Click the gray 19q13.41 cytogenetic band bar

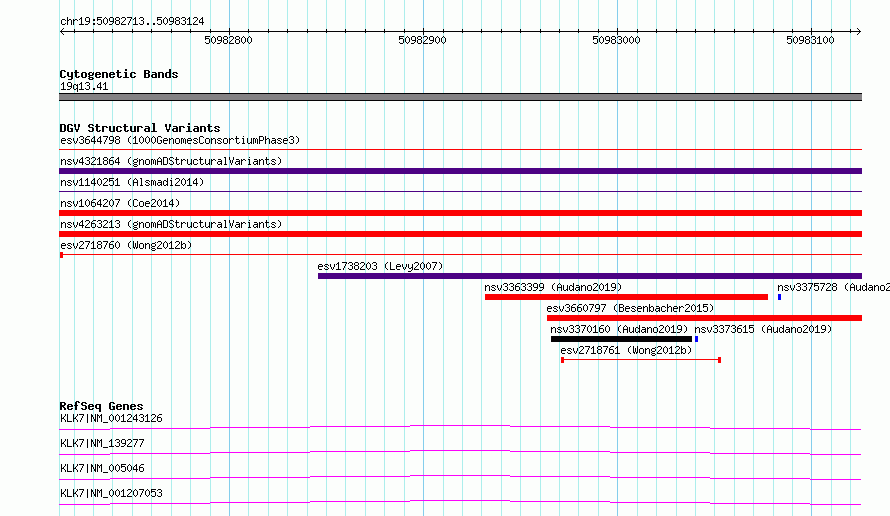click(x=460, y=97)
